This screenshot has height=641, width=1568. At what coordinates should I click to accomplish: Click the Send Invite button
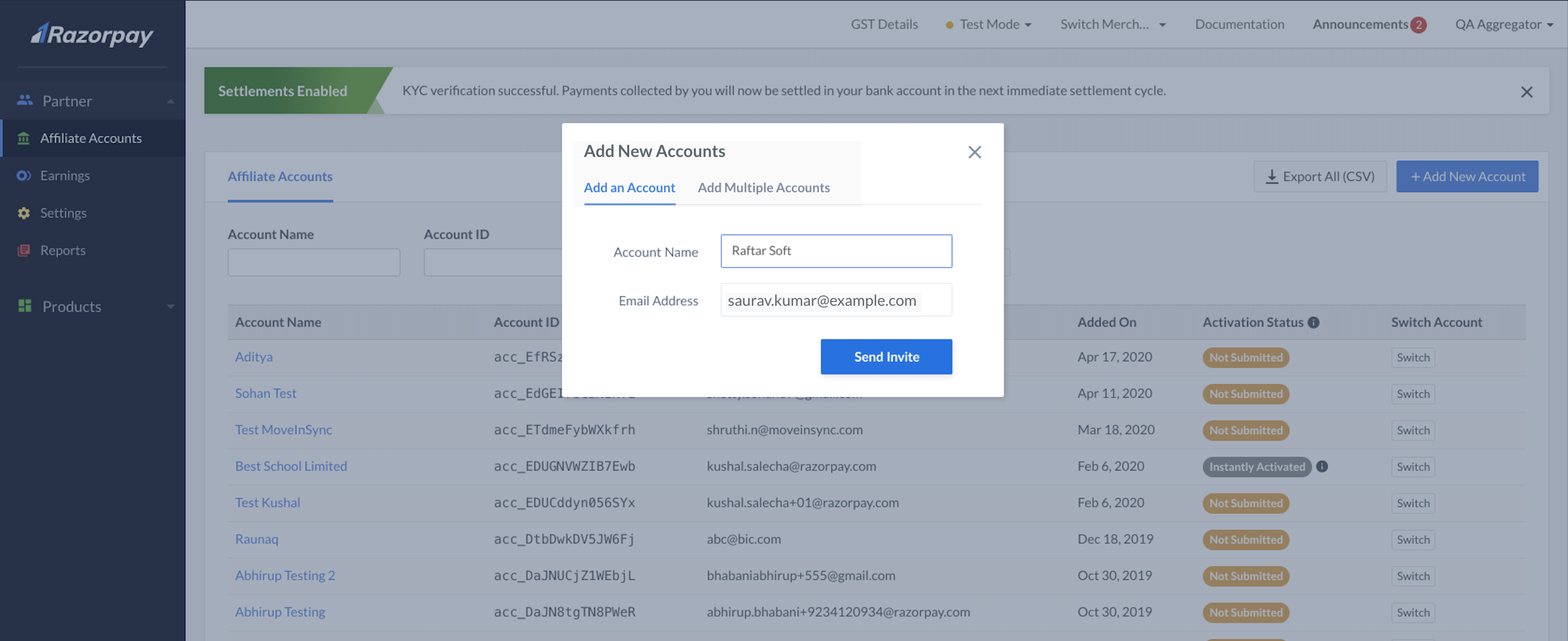[x=886, y=356]
